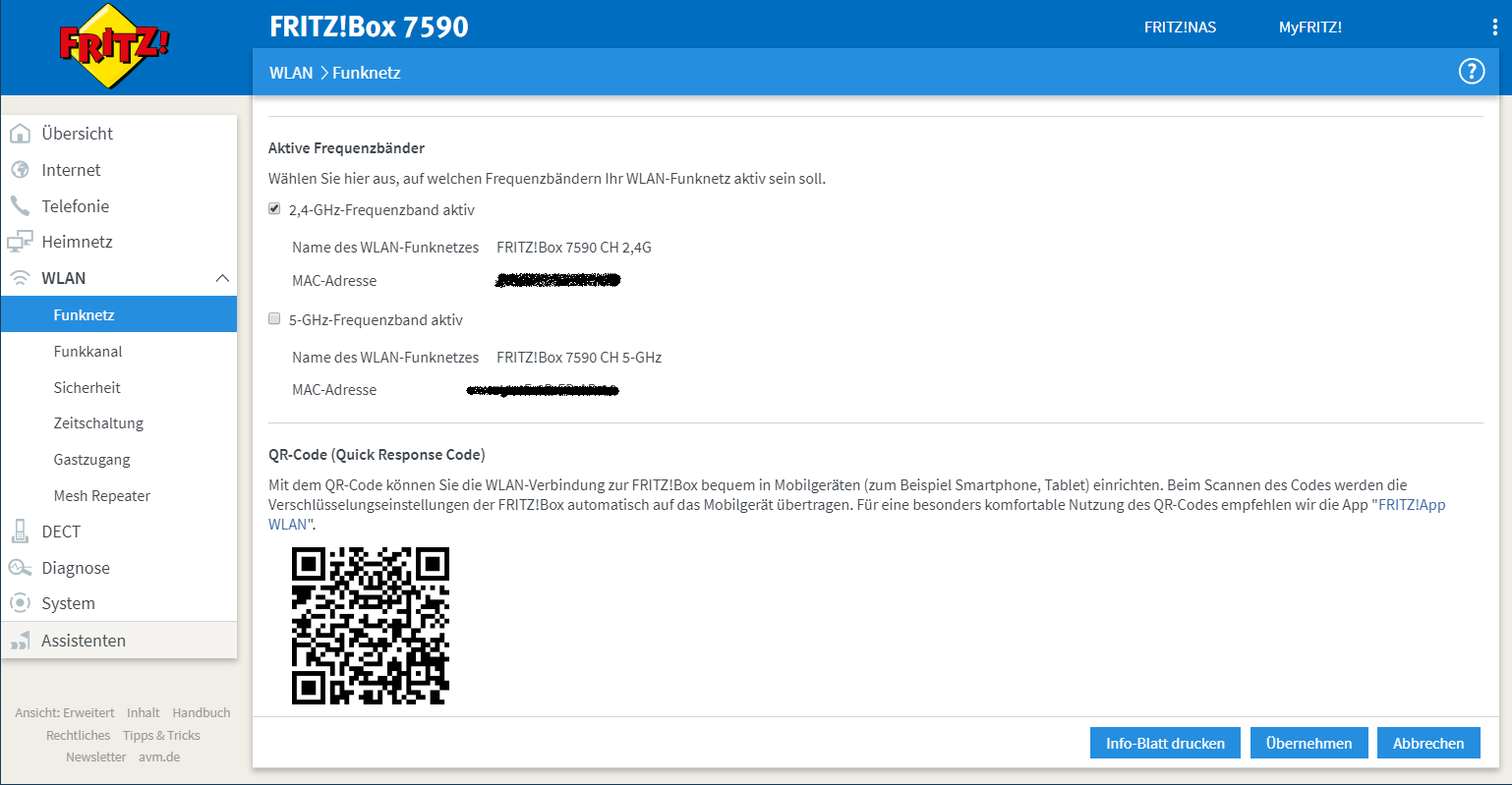This screenshot has height=785, width=1512.
Task: Open the three-dot options menu
Action: (x=1494, y=28)
